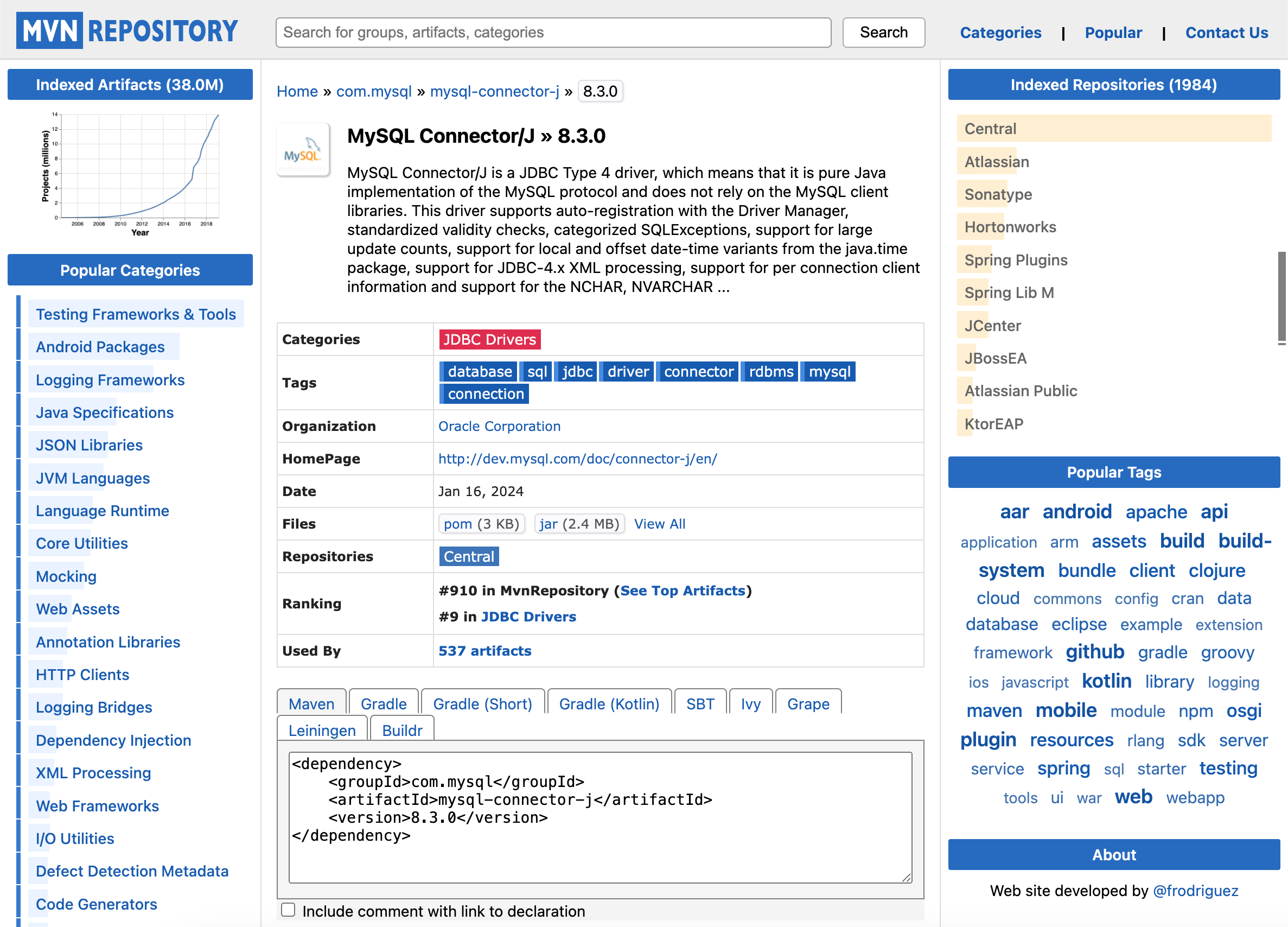Focus the artifact search input field

click(x=553, y=33)
